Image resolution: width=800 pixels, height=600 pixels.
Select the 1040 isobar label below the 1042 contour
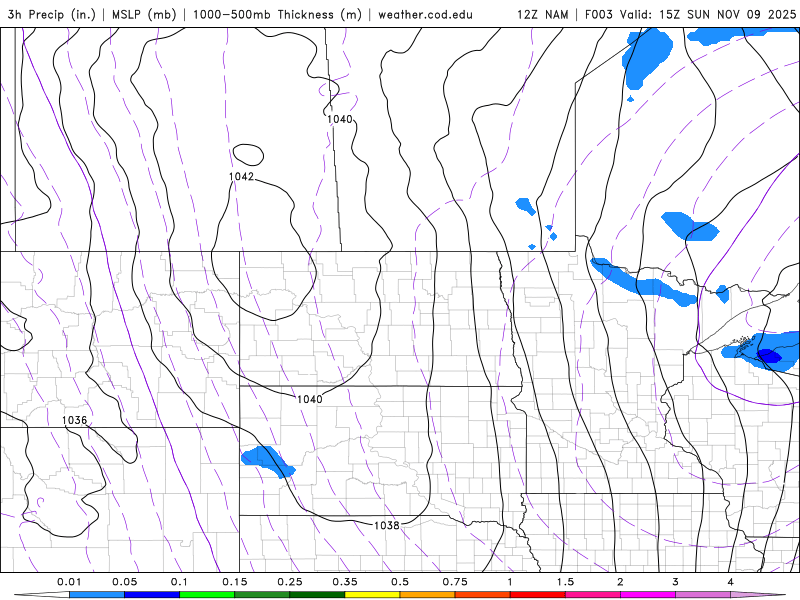click(x=310, y=399)
